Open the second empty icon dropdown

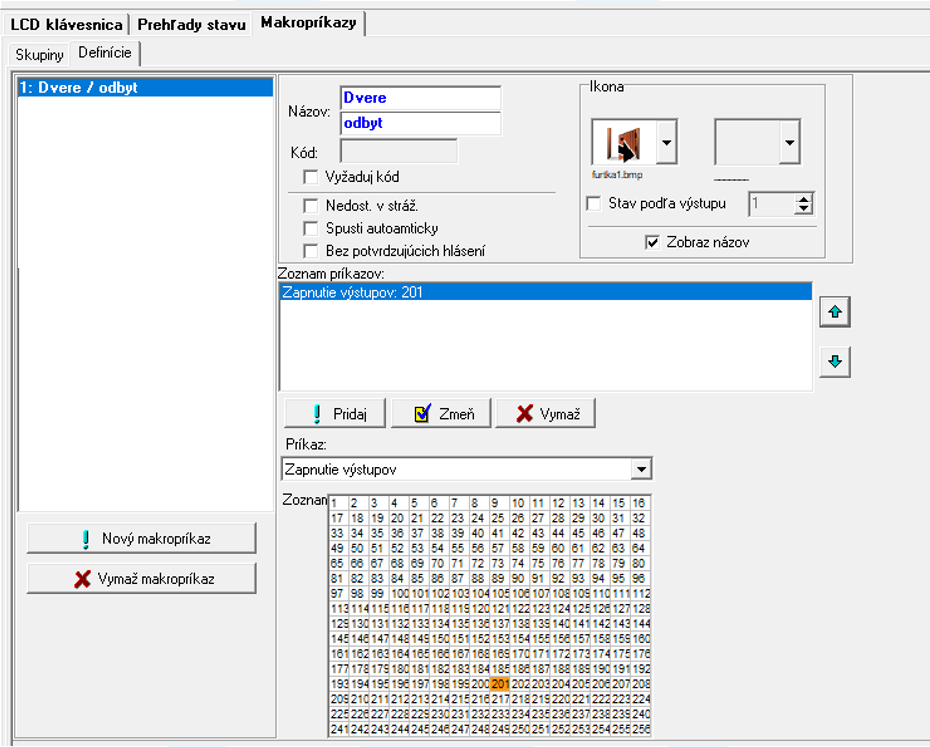[789, 143]
